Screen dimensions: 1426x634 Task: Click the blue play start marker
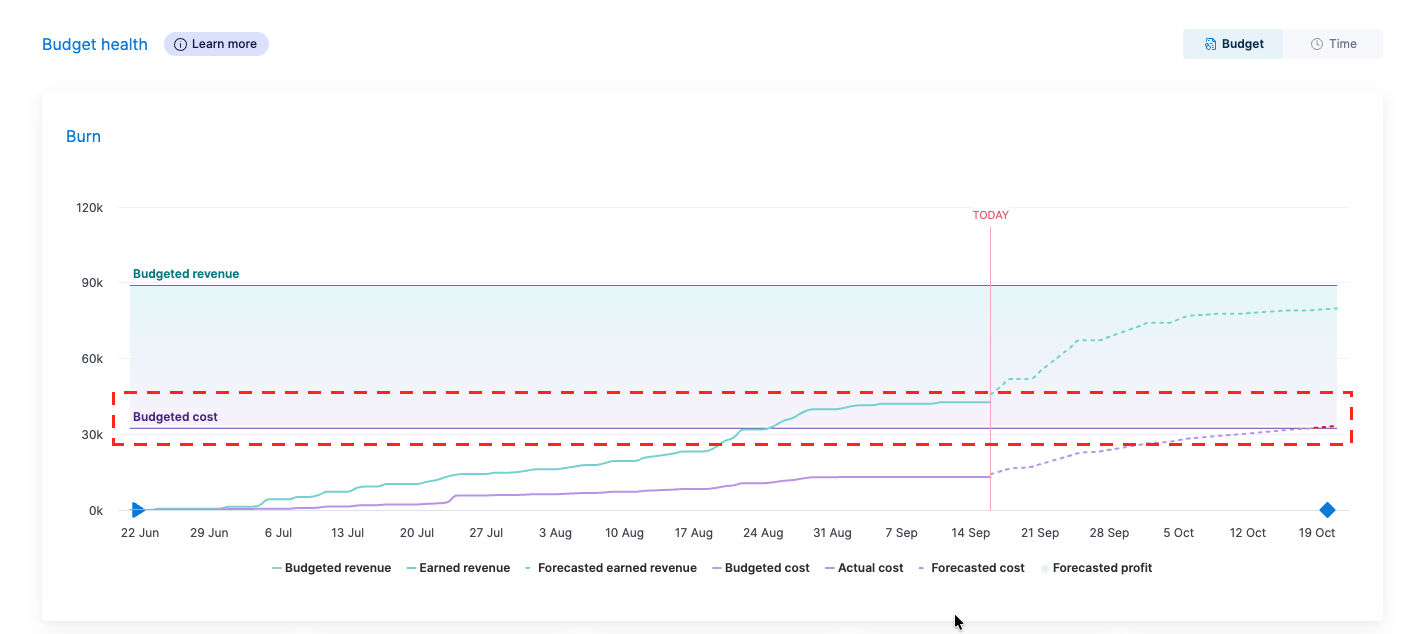[138, 510]
